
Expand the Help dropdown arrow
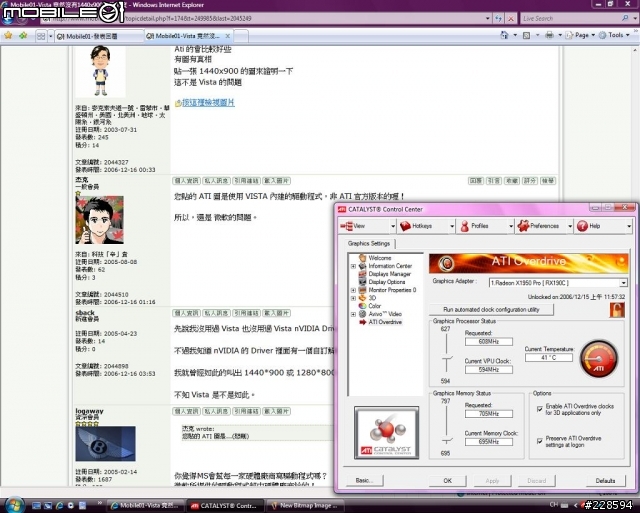629,226
